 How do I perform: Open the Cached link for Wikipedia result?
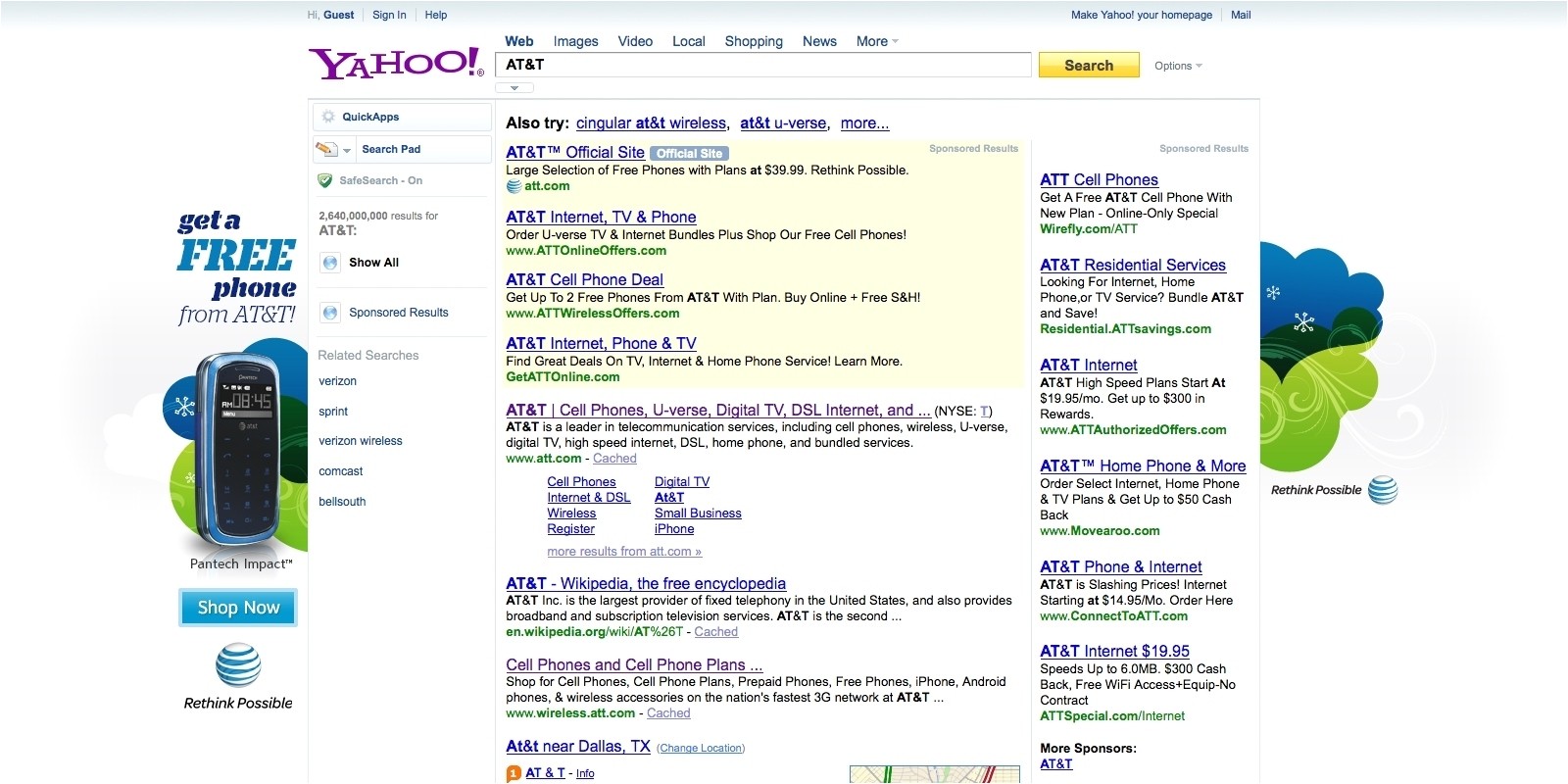point(715,632)
